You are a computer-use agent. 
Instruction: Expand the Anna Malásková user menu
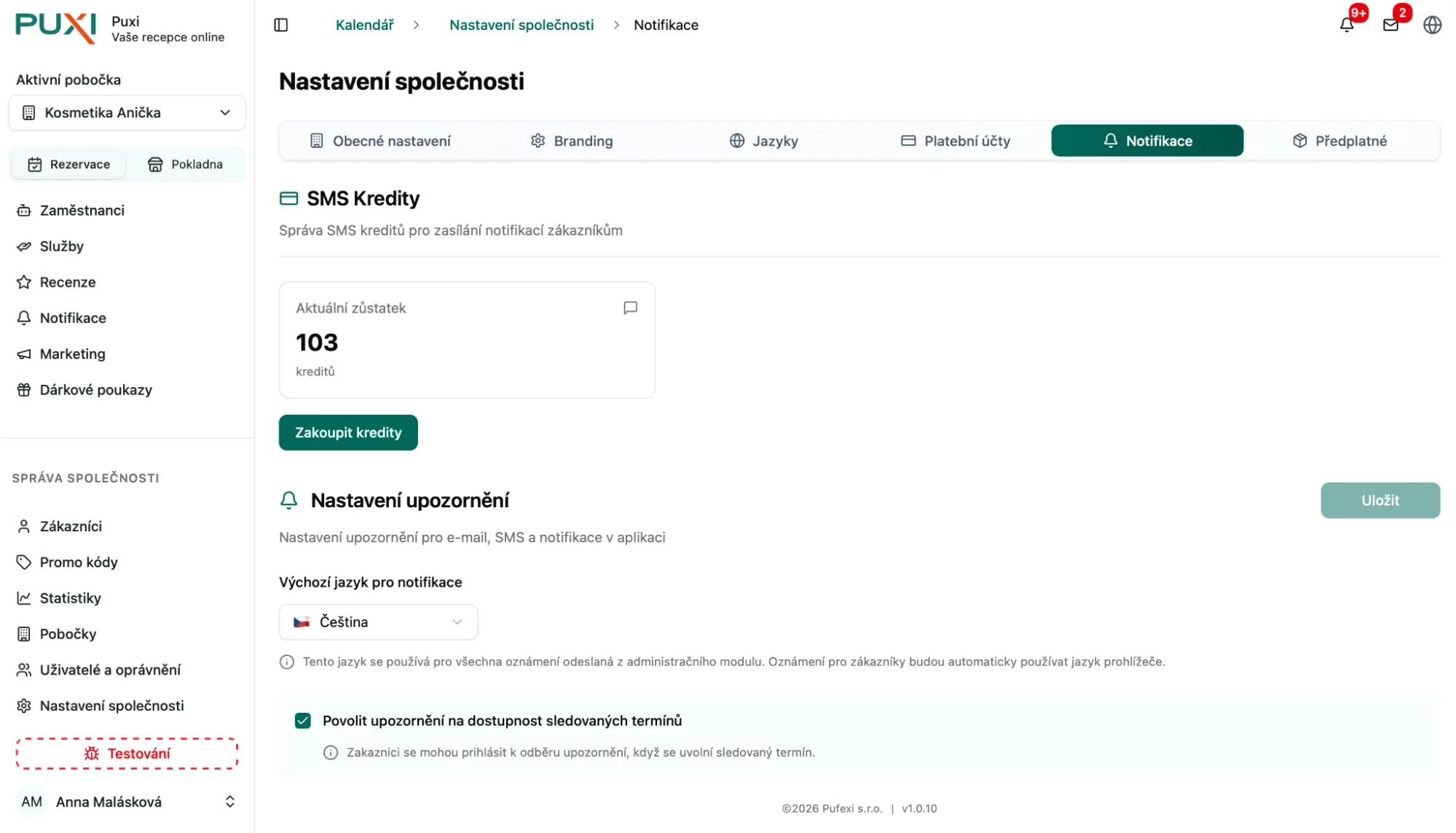pos(127,802)
